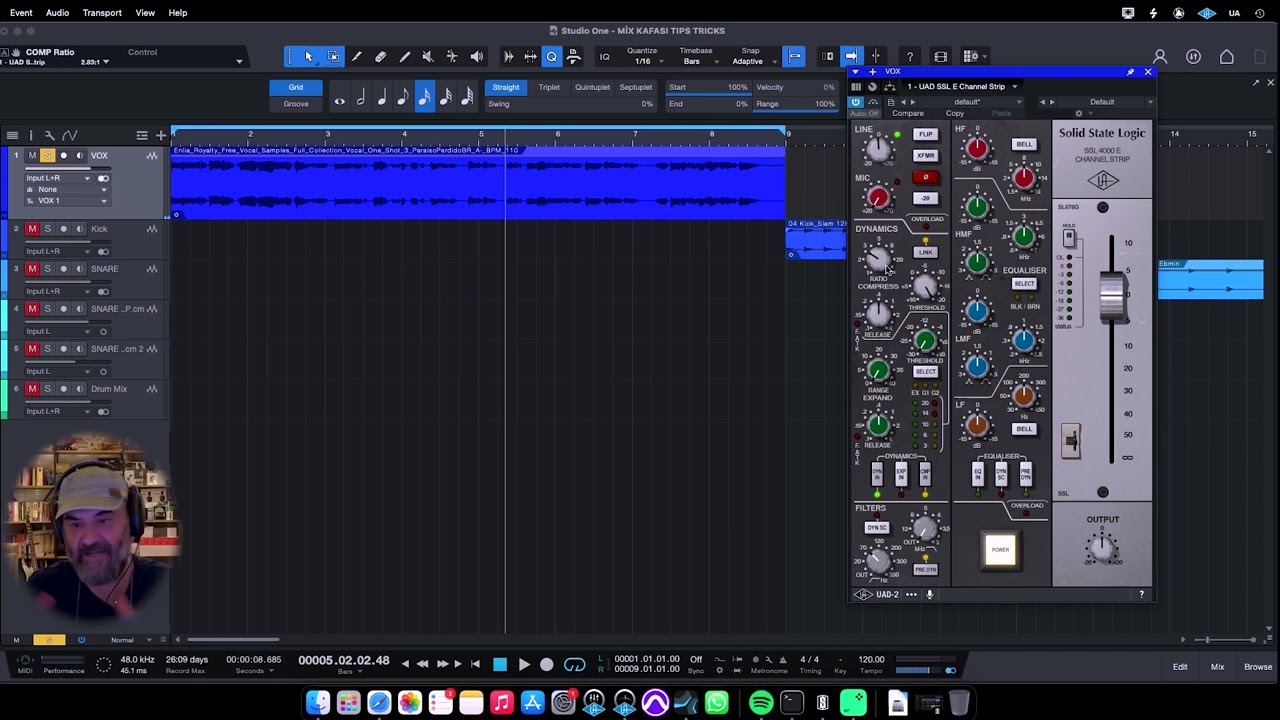Image resolution: width=1280 pixels, height=720 pixels.
Task: Select the Paint (pencil) tool
Action: (405, 57)
